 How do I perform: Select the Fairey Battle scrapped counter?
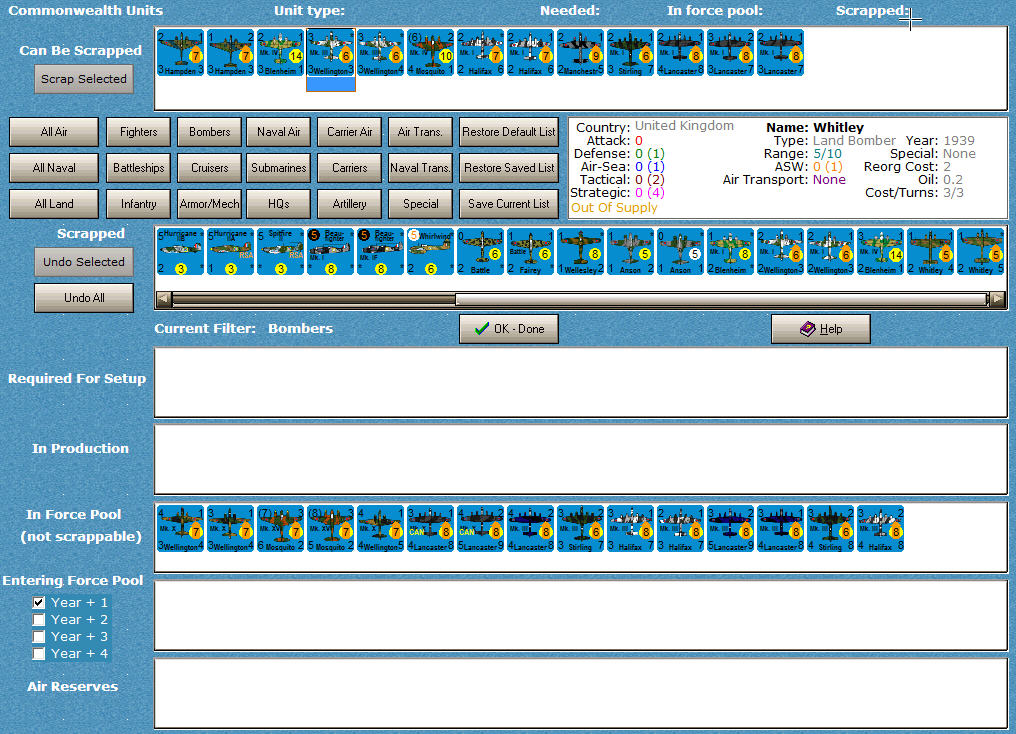click(x=531, y=251)
